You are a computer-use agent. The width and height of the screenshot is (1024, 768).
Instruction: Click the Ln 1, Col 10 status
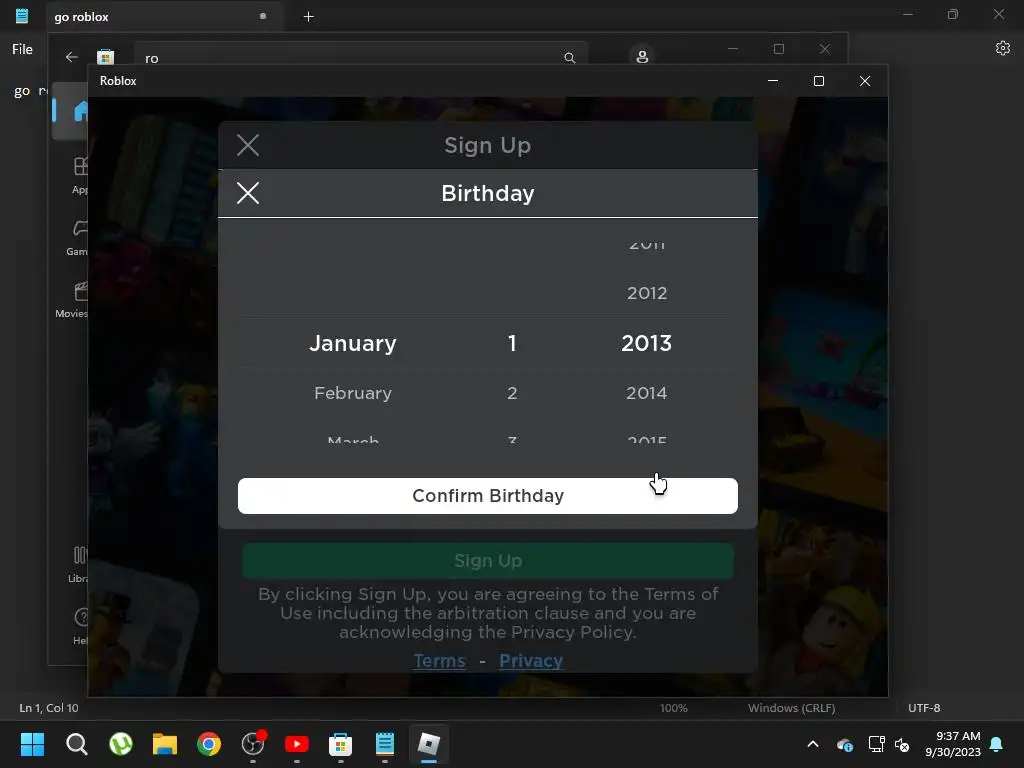click(49, 708)
